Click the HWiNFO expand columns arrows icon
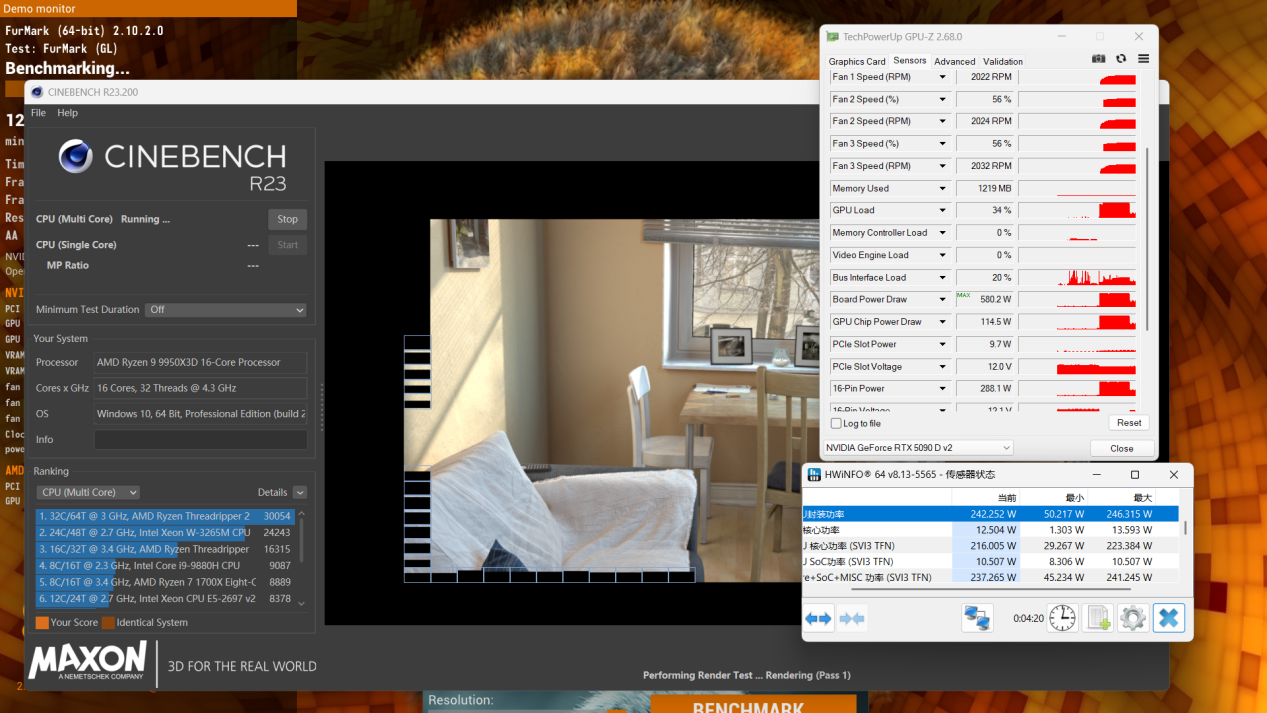The image size is (1267, 713). coord(819,619)
